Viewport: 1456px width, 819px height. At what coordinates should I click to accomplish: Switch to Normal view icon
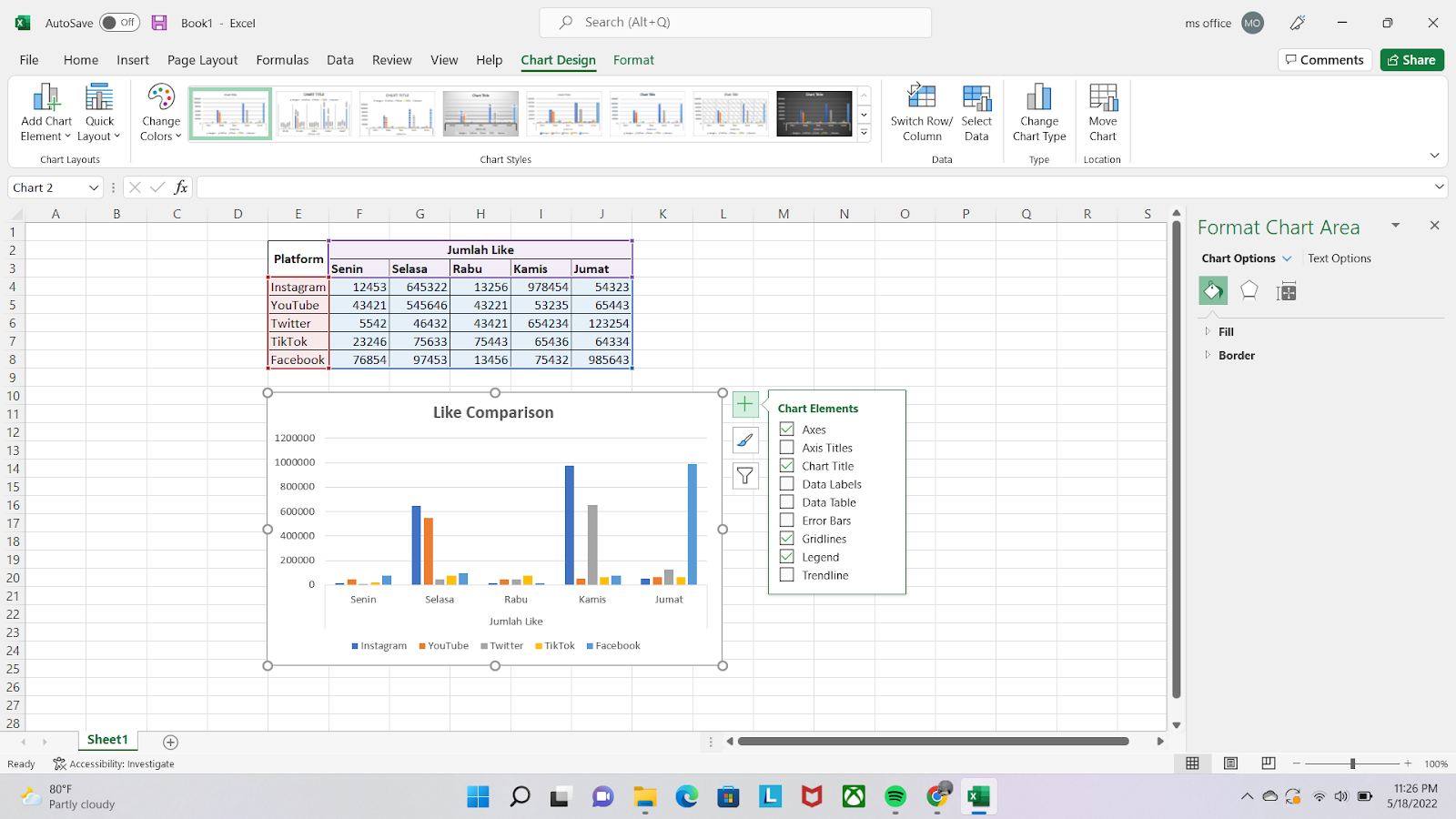[x=1192, y=763]
